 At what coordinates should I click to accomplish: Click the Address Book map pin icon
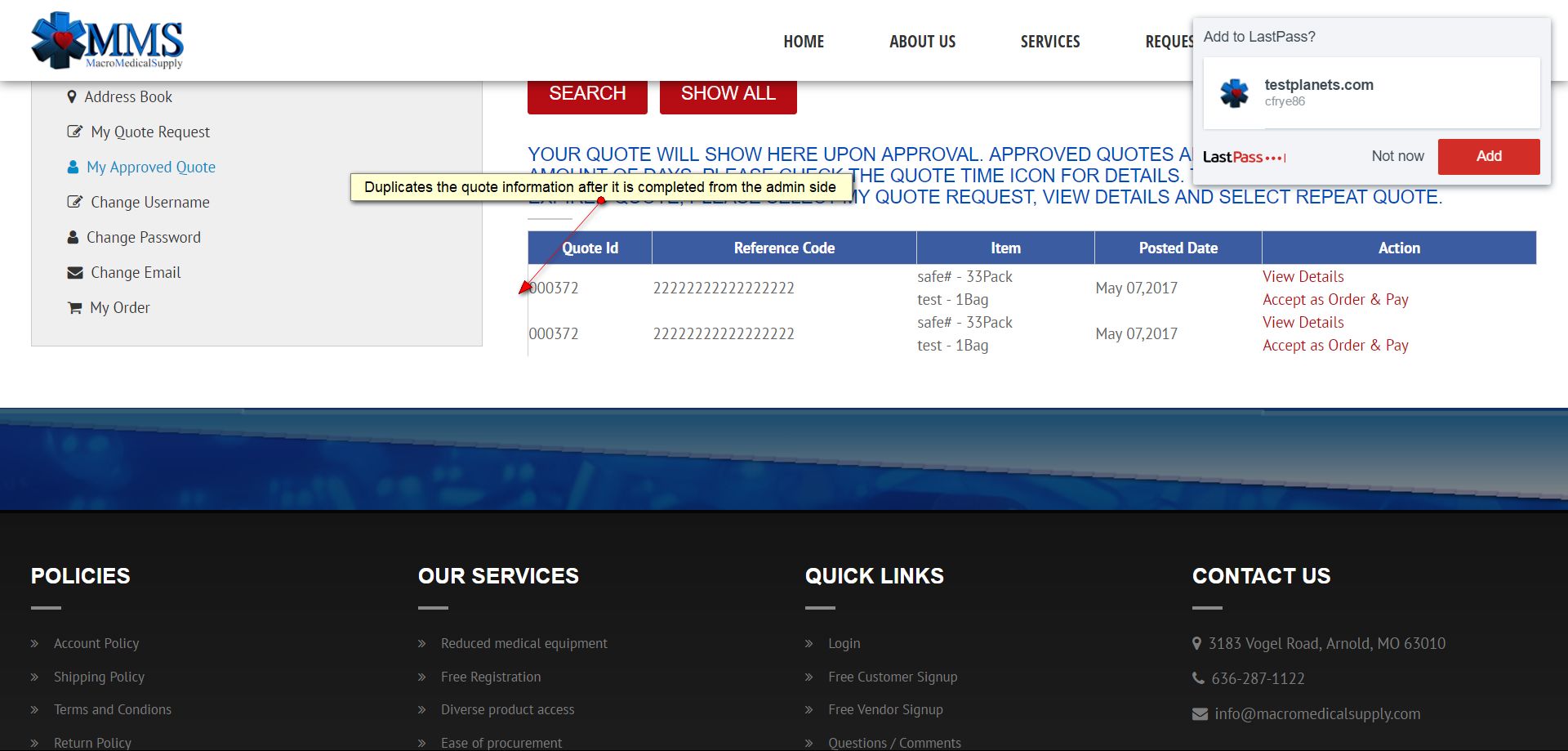(72, 96)
